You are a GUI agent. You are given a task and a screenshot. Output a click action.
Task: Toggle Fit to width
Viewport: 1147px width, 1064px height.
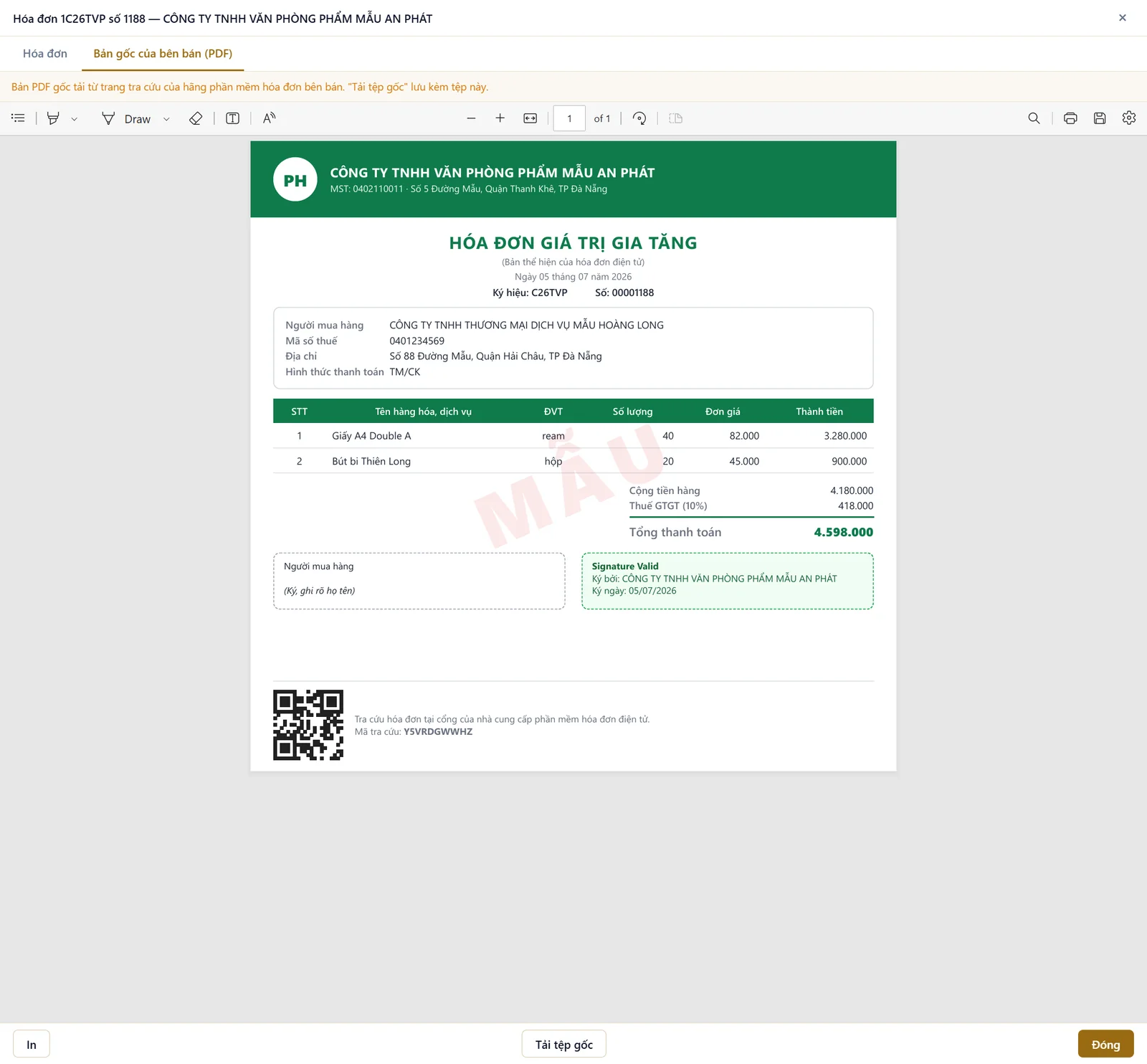point(530,118)
